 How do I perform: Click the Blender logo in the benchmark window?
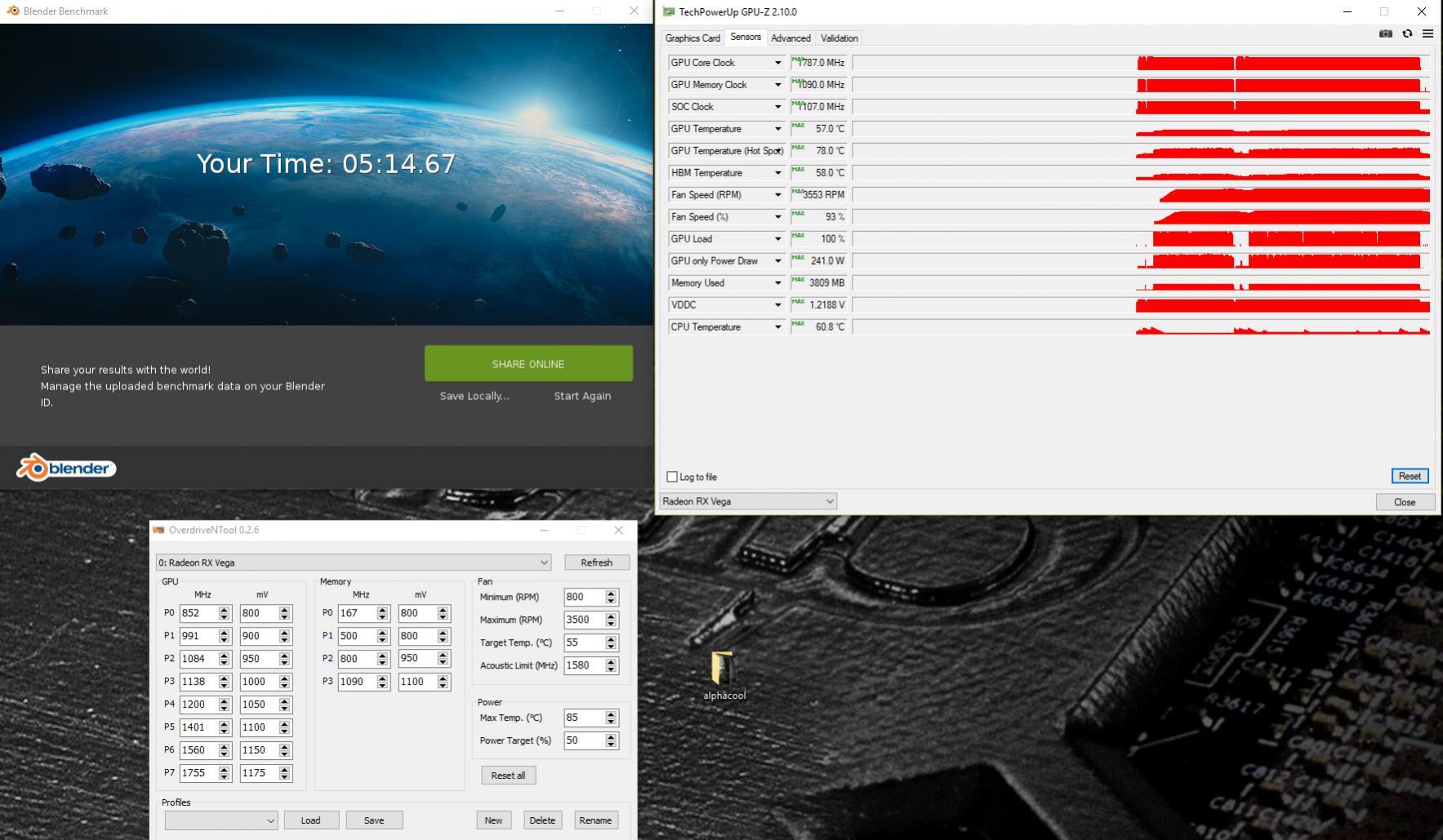66,468
